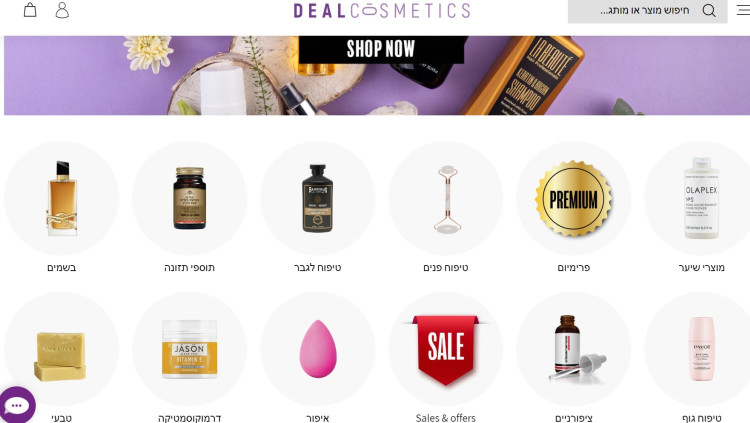The width and height of the screenshot is (750, 423).
Task: Click the SHOP NOW banner button
Action: [381, 49]
